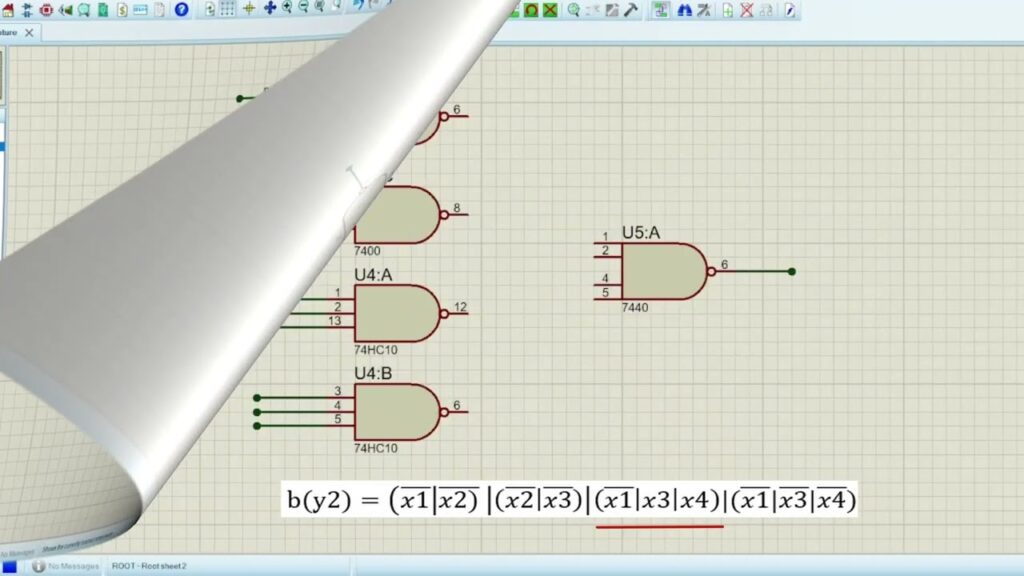Select the U5:A 7440 NAND gate
This screenshot has height=576, width=1024.
[664, 271]
